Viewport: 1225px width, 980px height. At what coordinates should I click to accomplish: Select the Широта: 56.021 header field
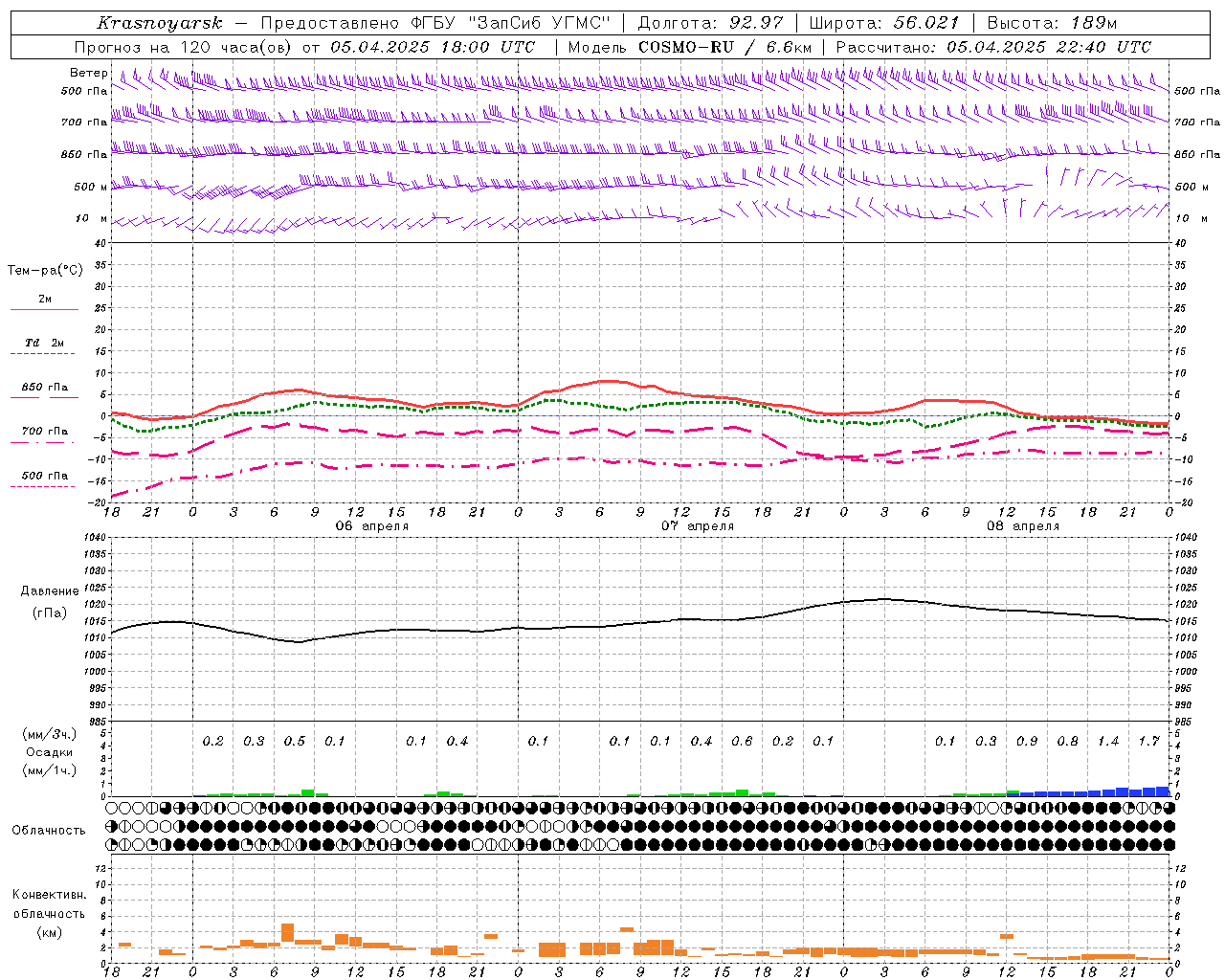883,23
